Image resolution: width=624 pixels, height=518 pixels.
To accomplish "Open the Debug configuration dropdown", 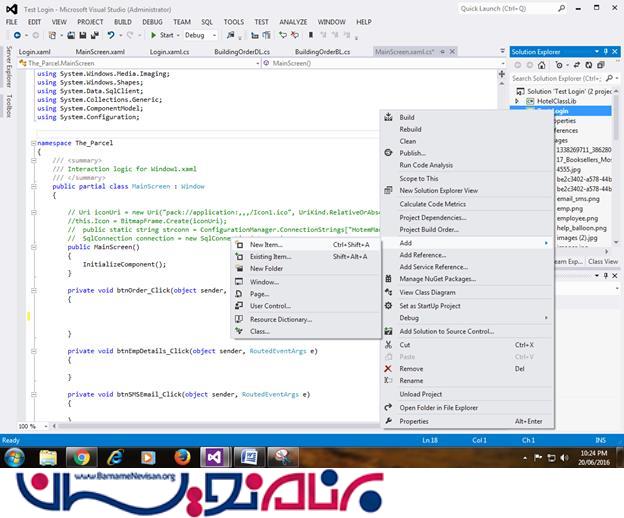I will (x=214, y=35).
